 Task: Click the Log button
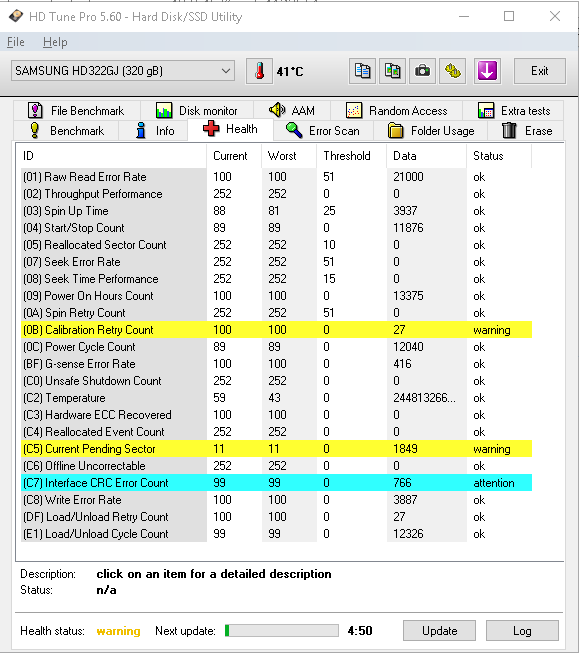(x=522, y=631)
